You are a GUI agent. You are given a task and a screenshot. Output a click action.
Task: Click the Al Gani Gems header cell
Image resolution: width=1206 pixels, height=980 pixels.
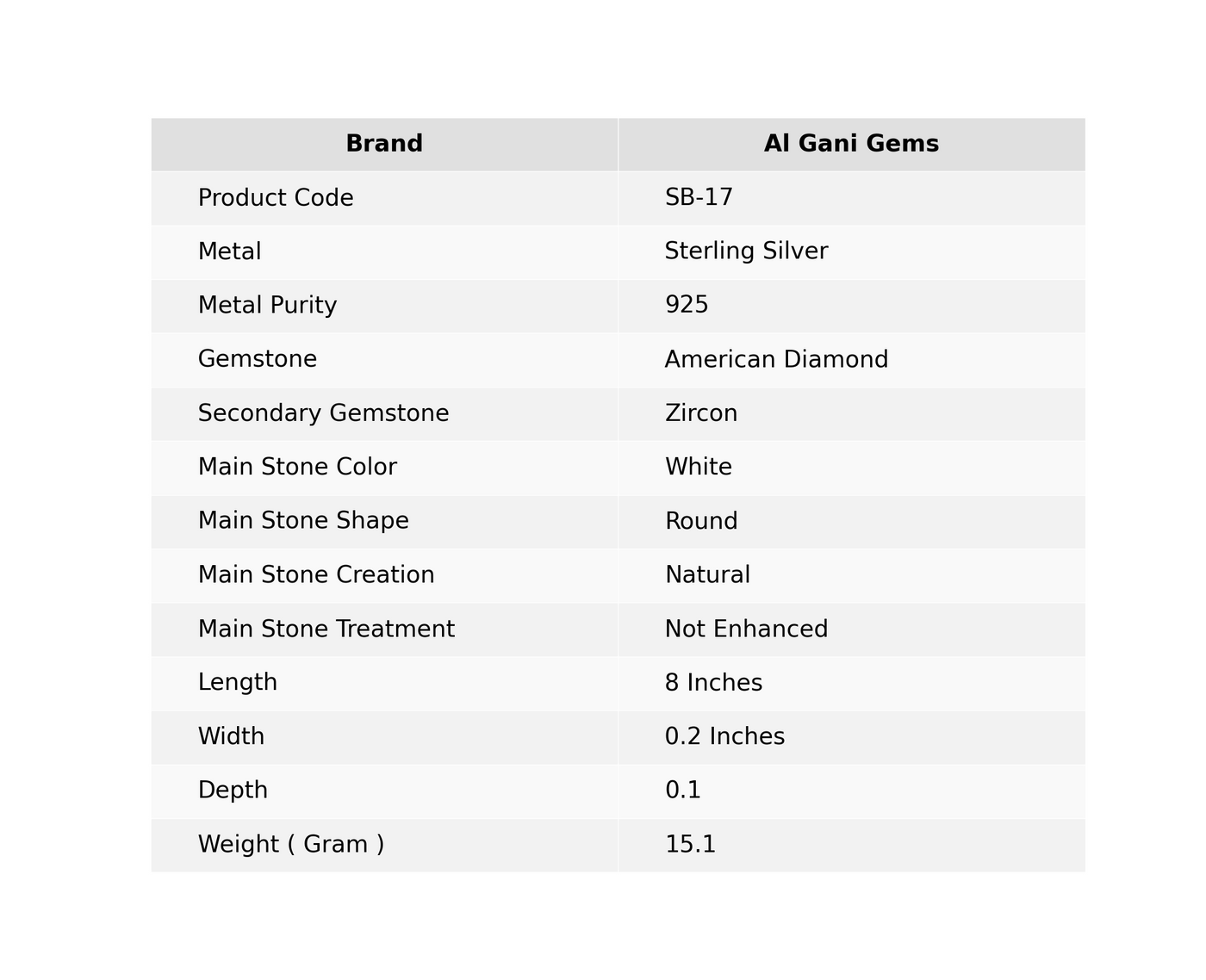point(851,144)
